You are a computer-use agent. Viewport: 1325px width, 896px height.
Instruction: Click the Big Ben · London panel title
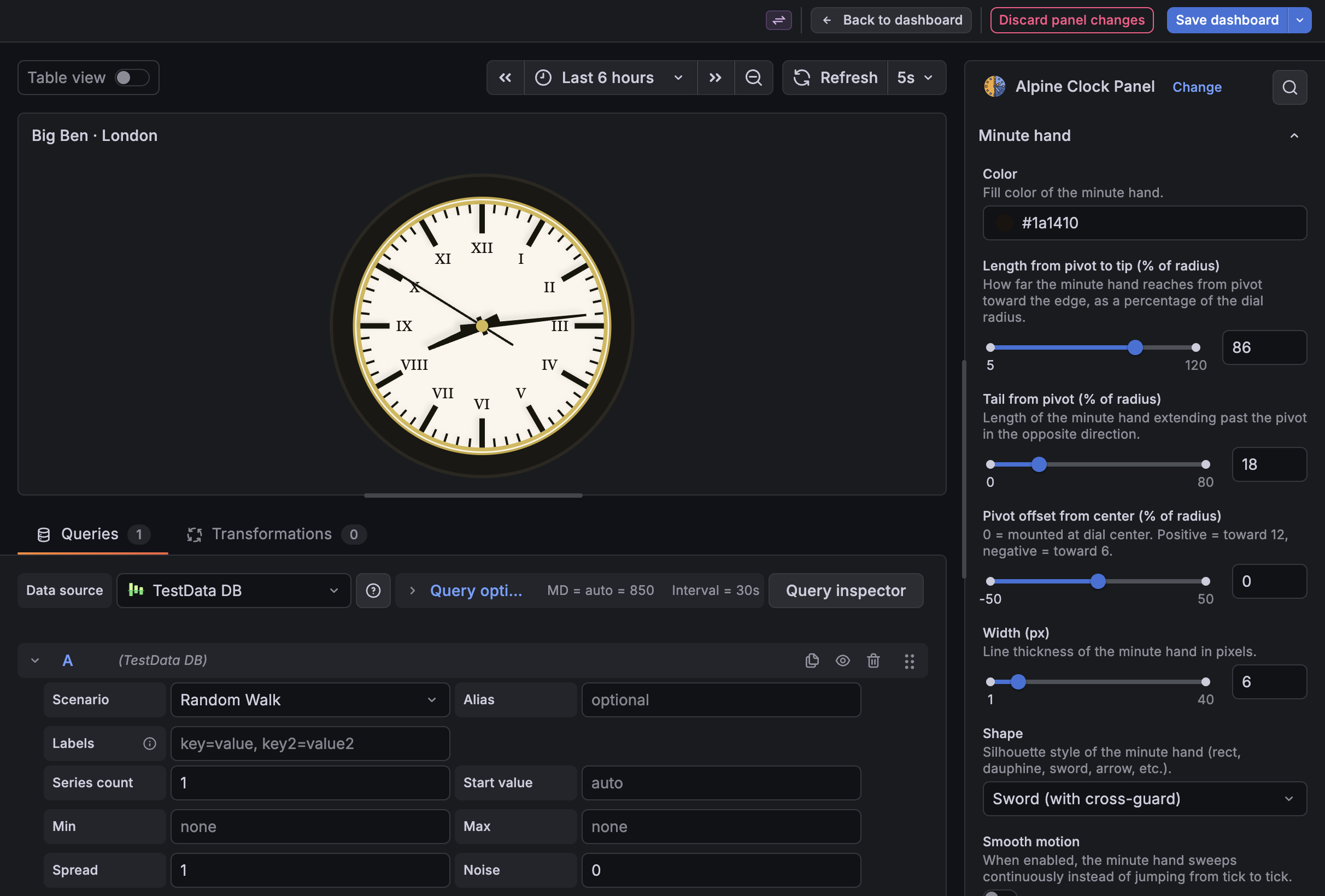tap(95, 135)
